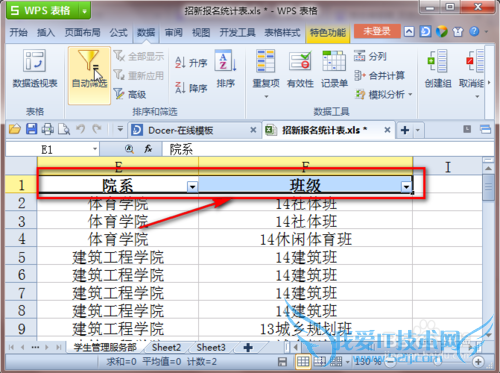Click the print preview icon
500x373 pixels.
[x=64, y=129]
